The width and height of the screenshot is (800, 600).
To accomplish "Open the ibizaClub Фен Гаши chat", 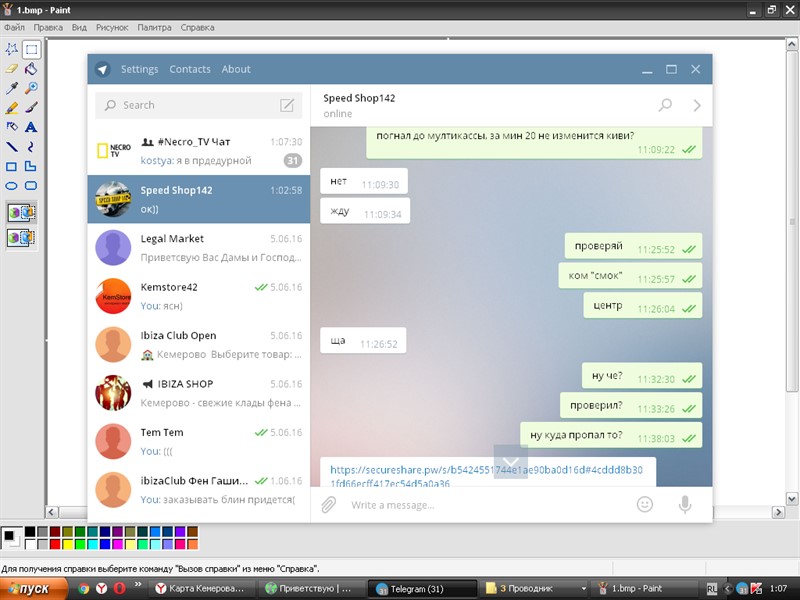I will tap(198, 490).
